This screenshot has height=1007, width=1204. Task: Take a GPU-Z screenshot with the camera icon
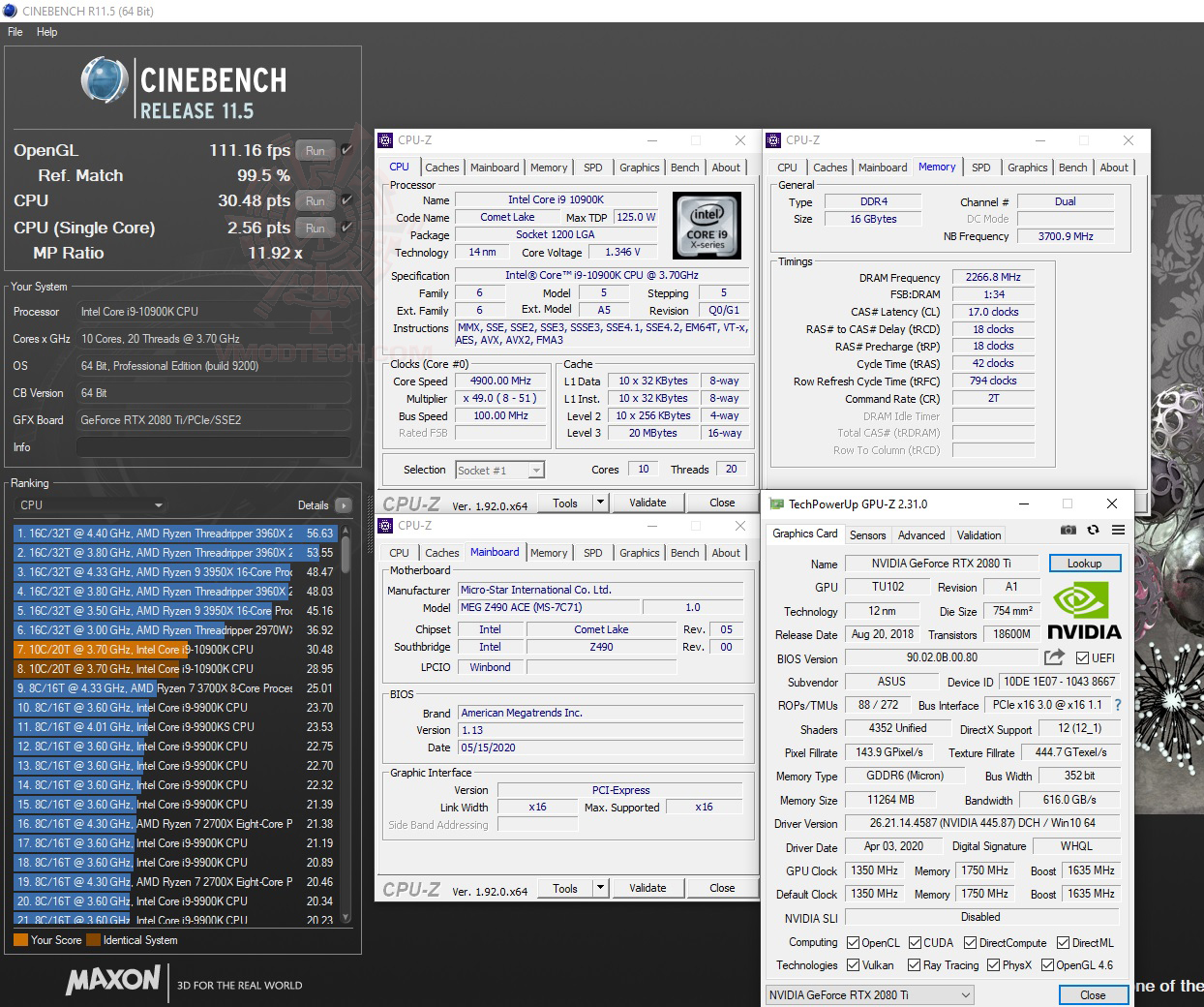(x=1069, y=530)
